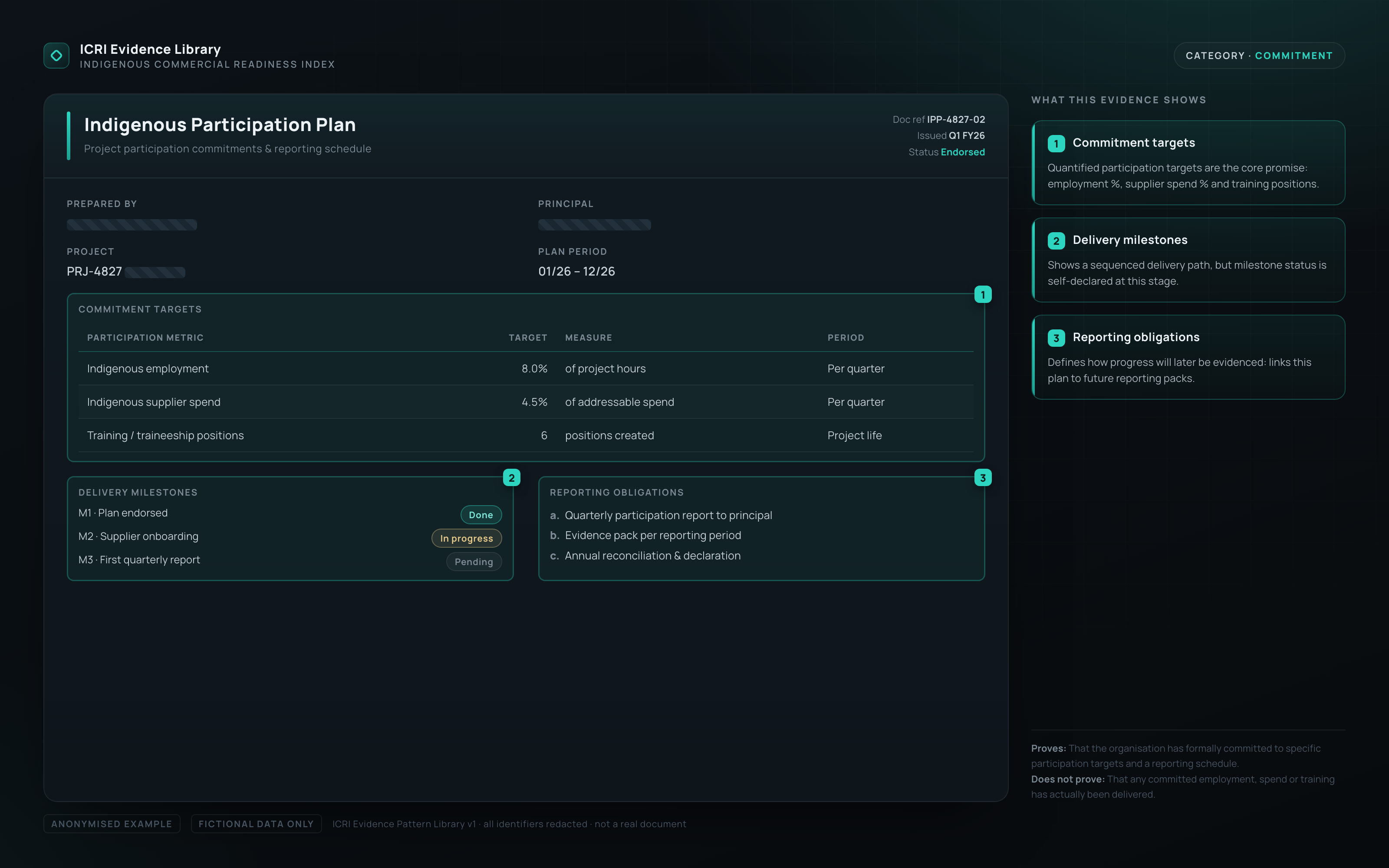
Task: Click the Measure column header
Action: pyautogui.click(x=588, y=338)
